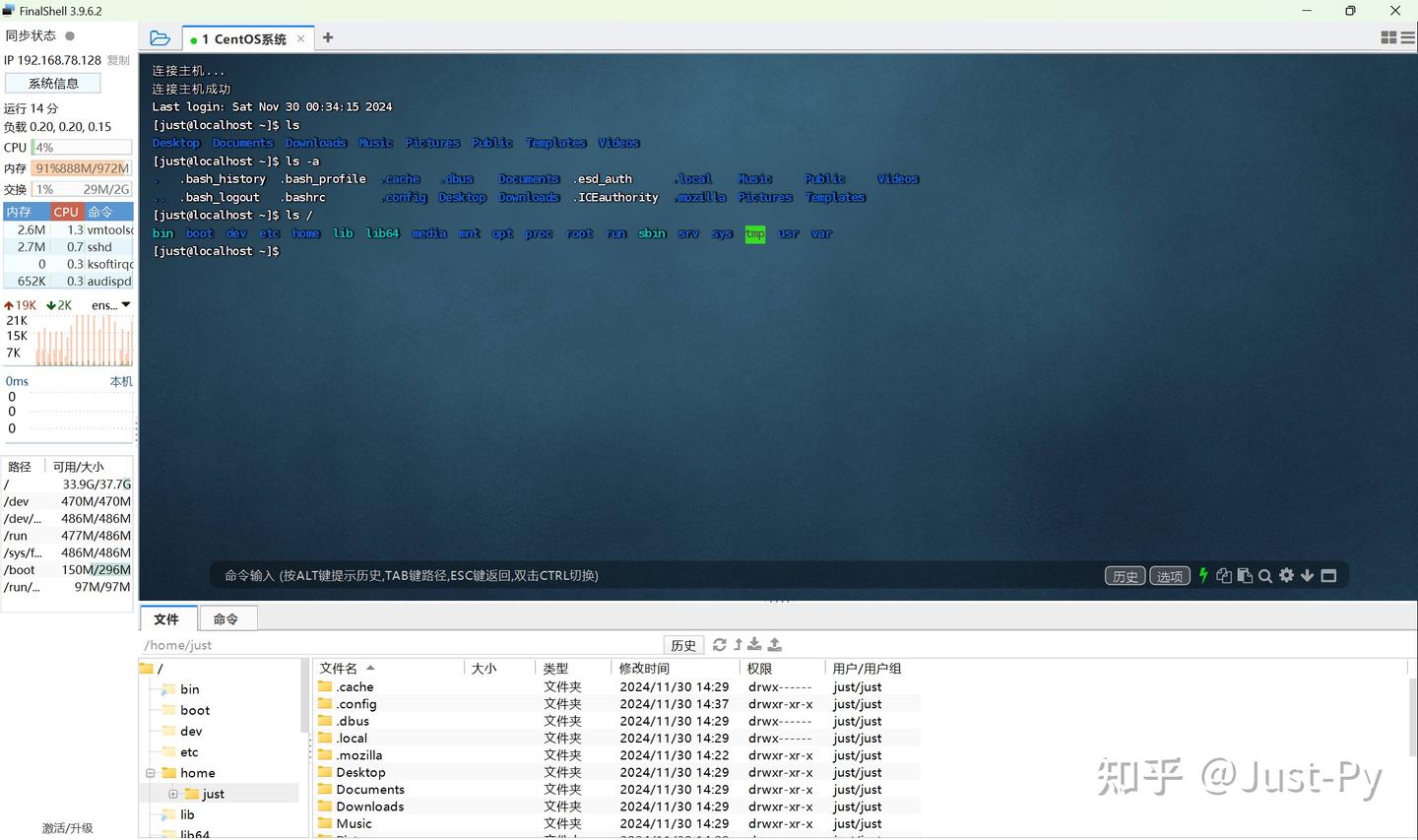
Task: Close the CentOS系统 tab
Action: (300, 38)
